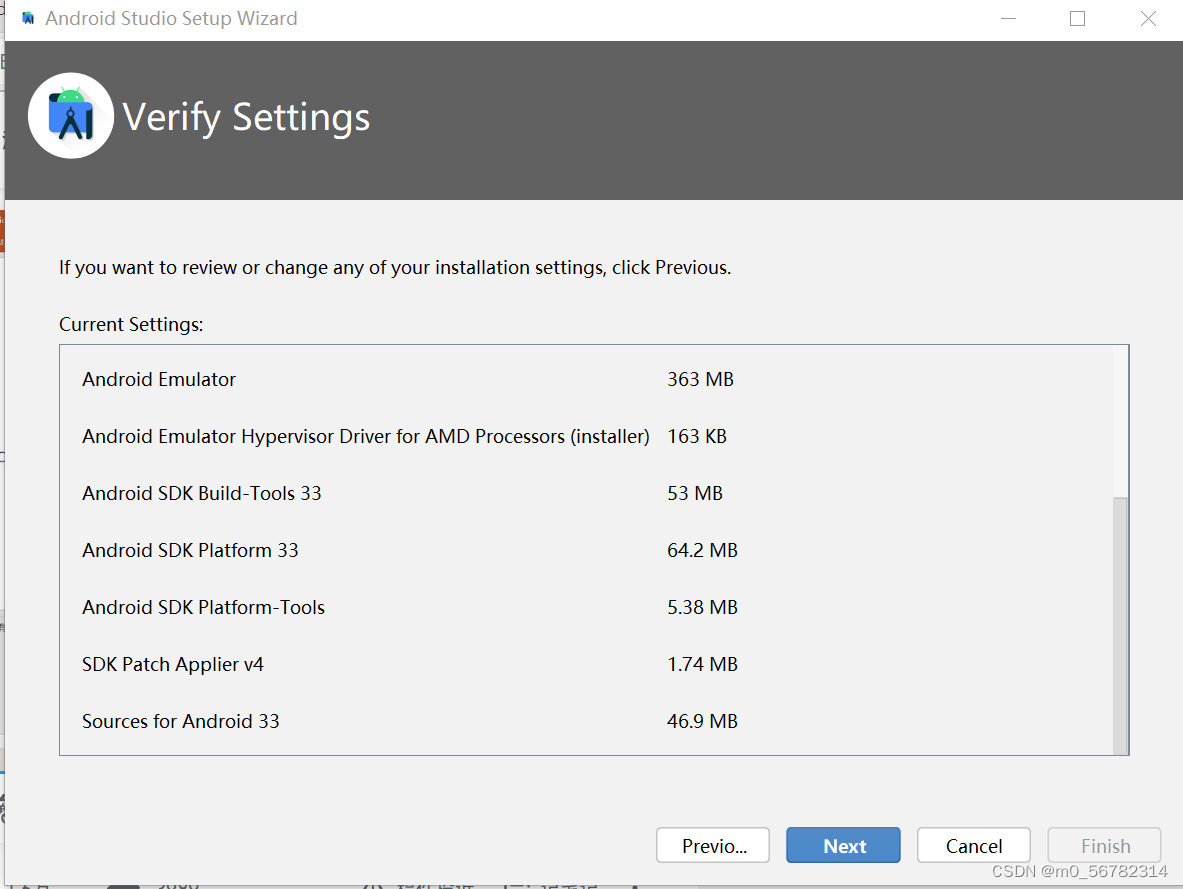Viewport: 1183px width, 889px height.
Task: Click the 363 MB size value
Action: [x=700, y=379]
